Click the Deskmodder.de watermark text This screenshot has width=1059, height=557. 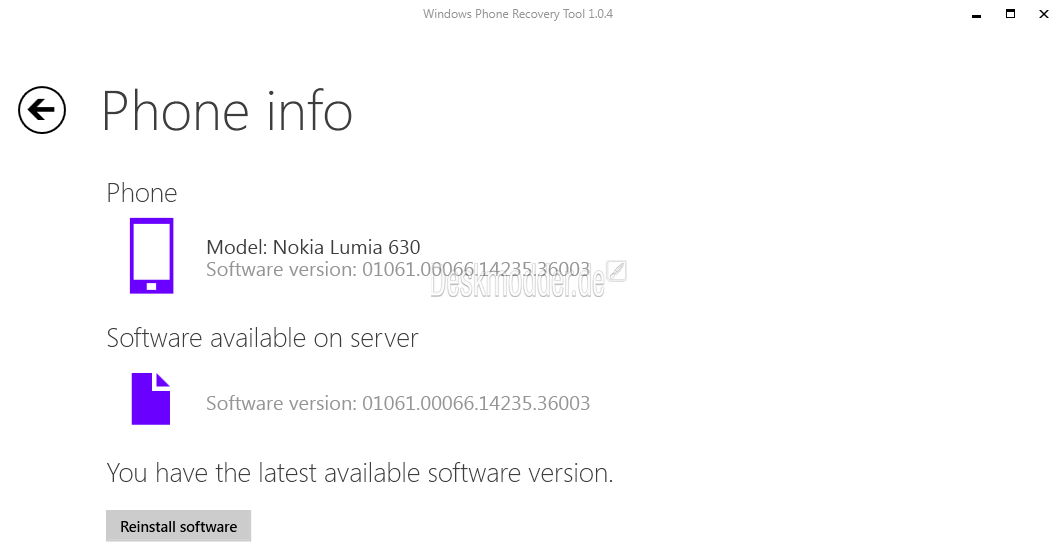pos(517,286)
